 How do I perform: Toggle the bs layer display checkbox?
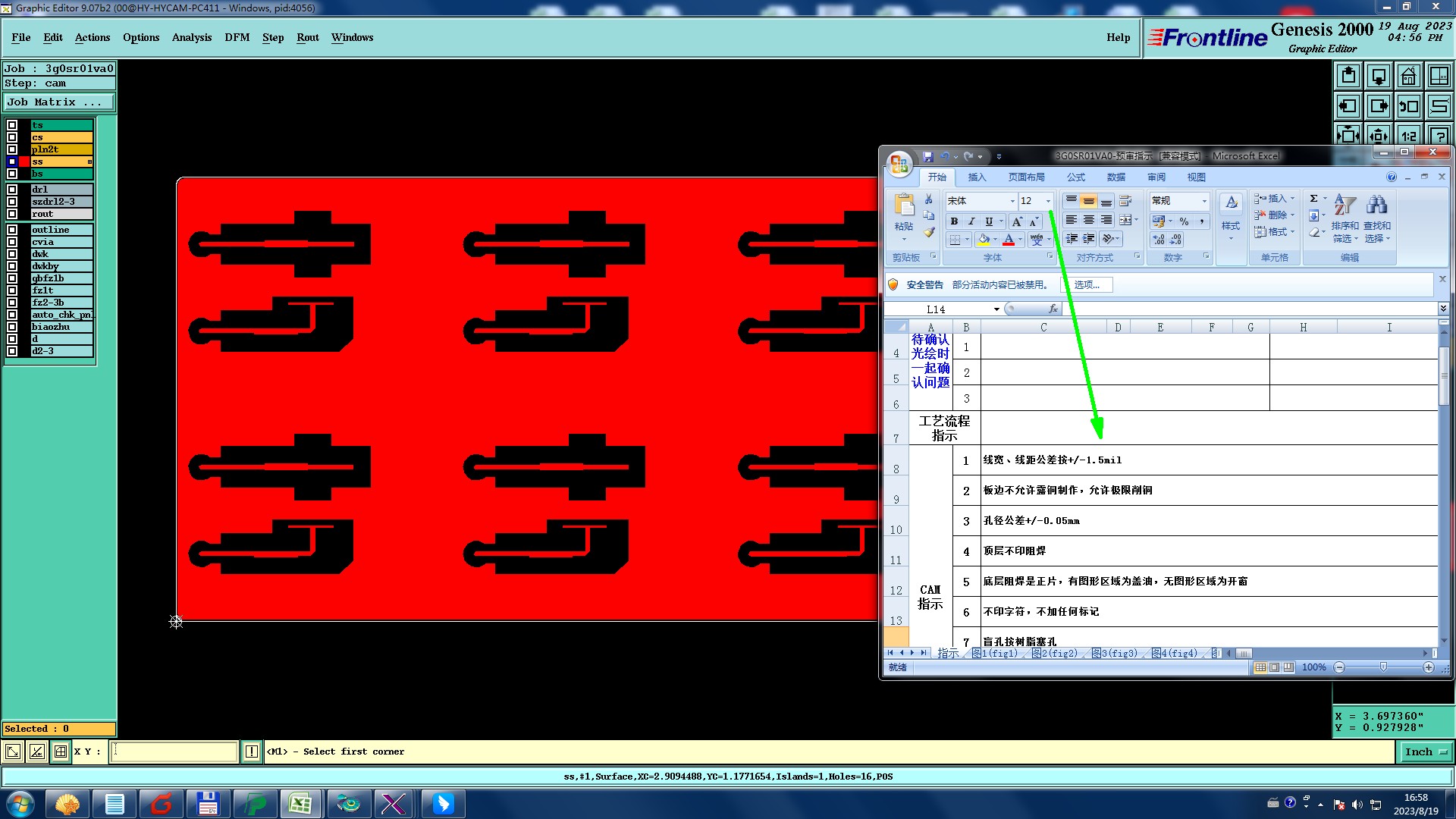click(12, 174)
